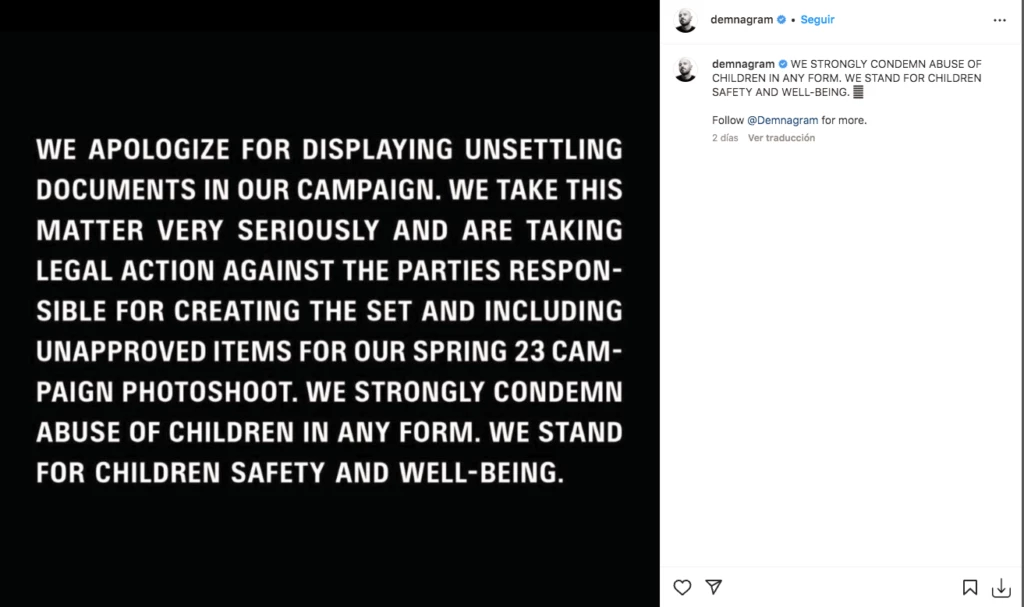Click the black apology statement image
Screen dimensions: 1024x607
coord(329,310)
